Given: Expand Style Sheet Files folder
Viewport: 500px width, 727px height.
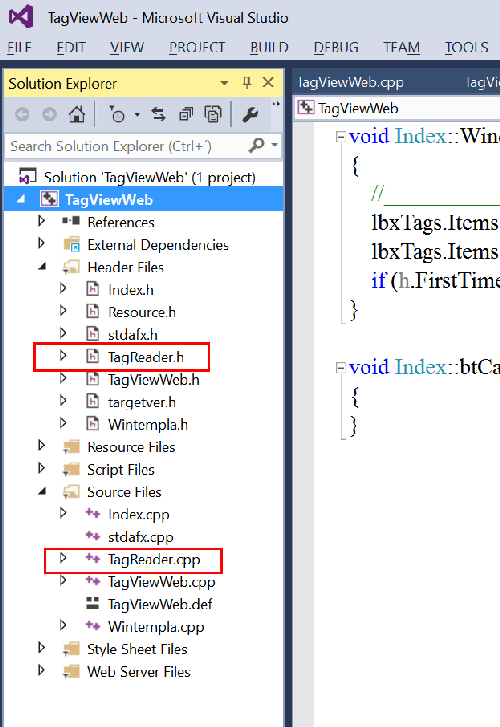Looking at the screenshot, I should coord(41,648).
